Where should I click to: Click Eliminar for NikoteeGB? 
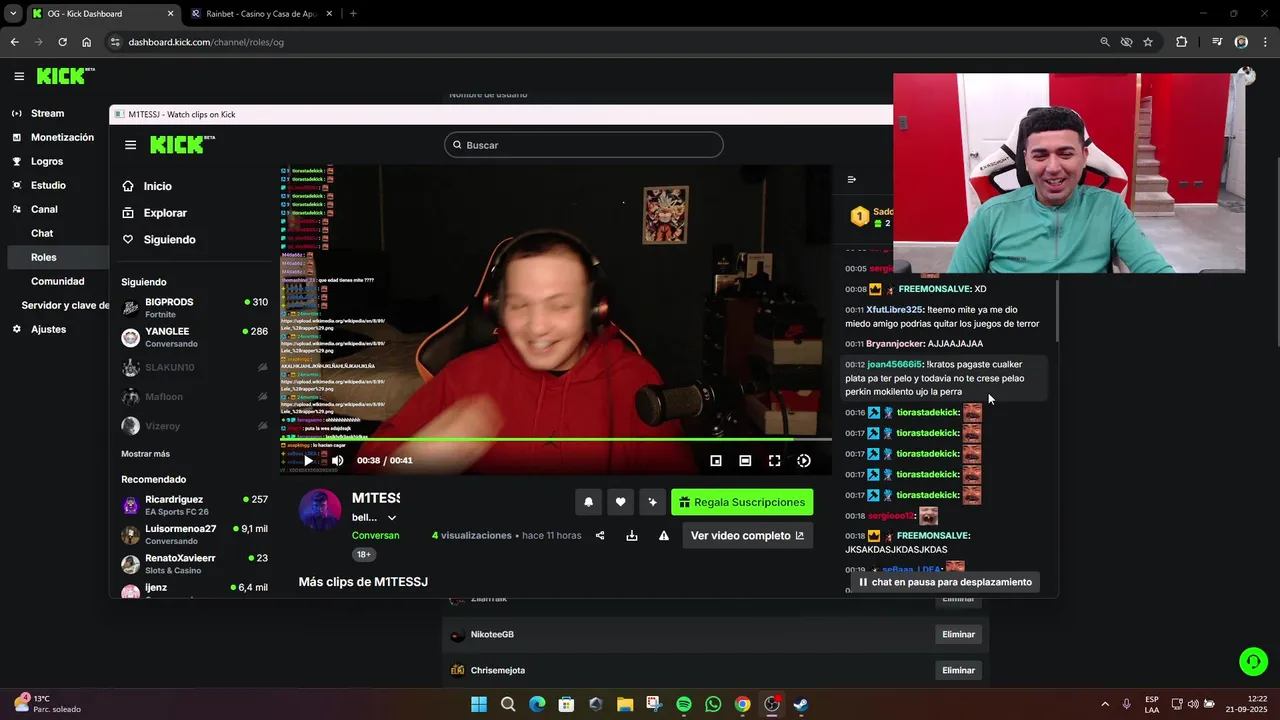pos(958,634)
